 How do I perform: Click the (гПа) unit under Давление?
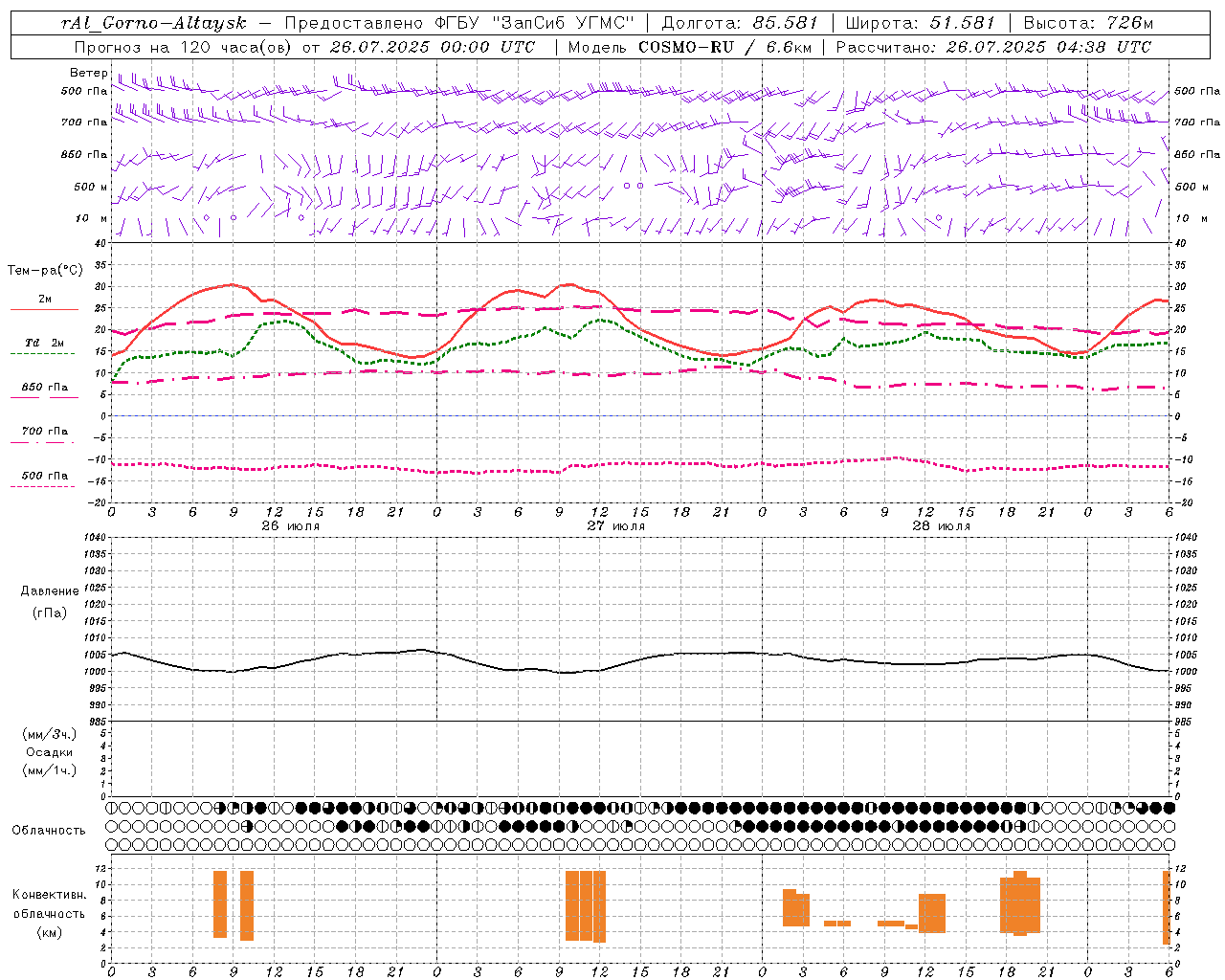click(x=50, y=612)
